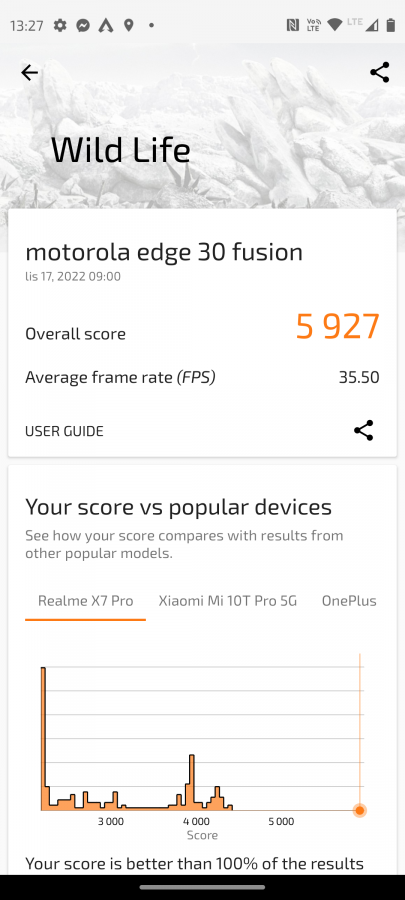Image resolution: width=405 pixels, height=900 pixels.
Task: Tap the Android Auto notification icon
Action: click(106, 25)
